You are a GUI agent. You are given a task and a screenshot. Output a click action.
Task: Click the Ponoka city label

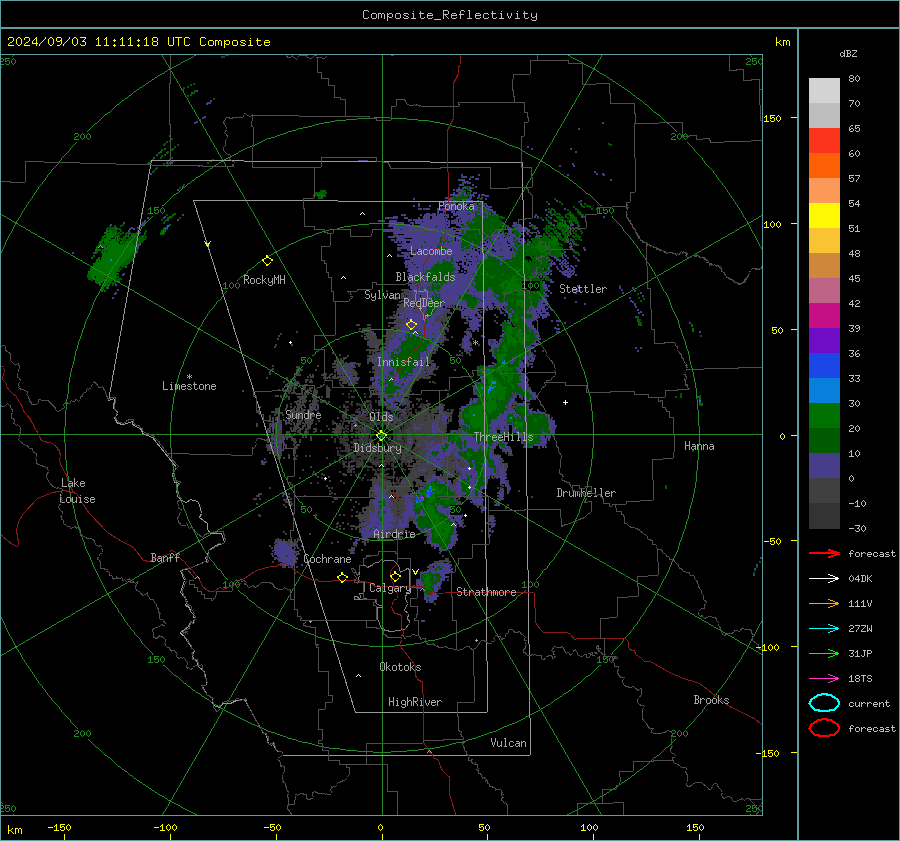tap(456, 206)
